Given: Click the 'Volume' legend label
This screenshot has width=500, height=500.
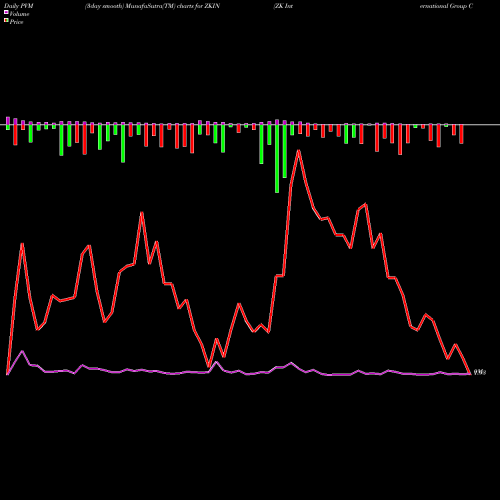Looking at the screenshot, I should pos(19,14).
